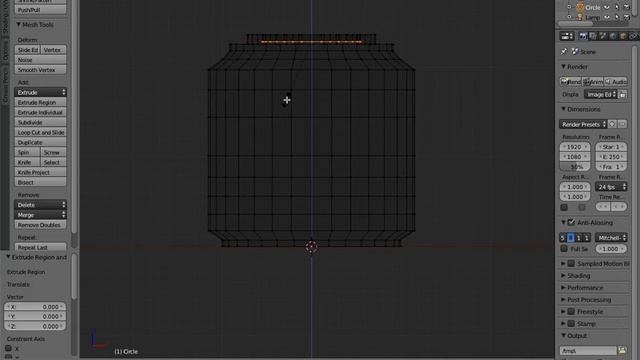Viewport: 640px width, 360px height.
Task: Select the Render properties tab icon
Action: pyautogui.click(x=583, y=36)
